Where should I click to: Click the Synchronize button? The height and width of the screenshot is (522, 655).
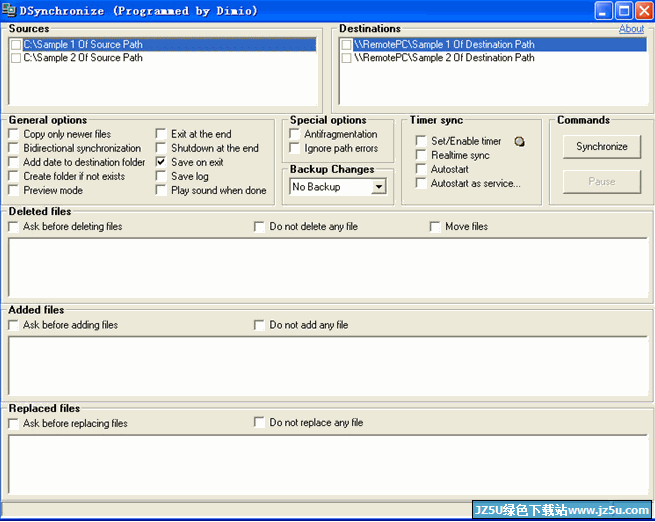(x=602, y=147)
